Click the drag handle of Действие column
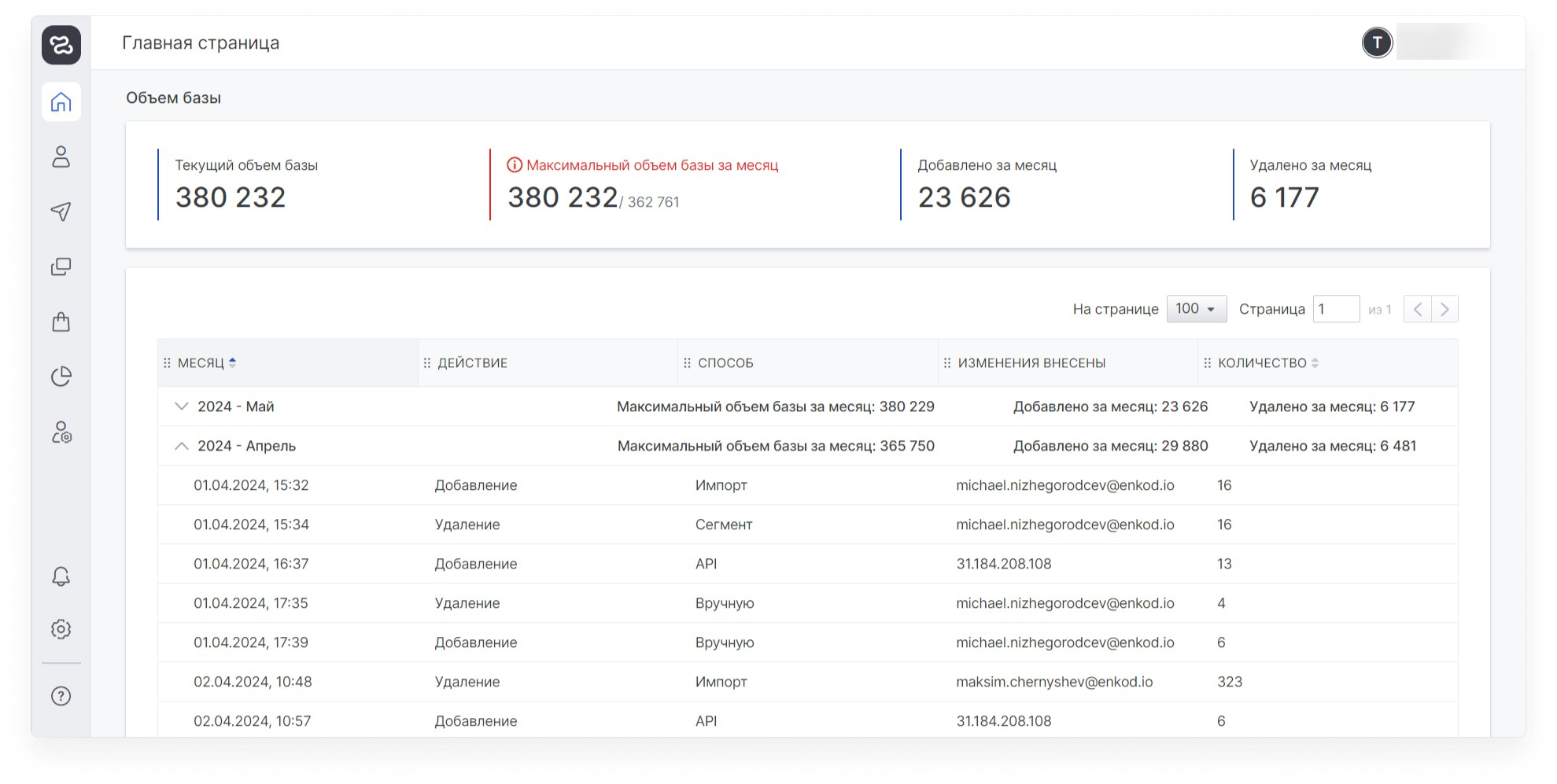The image size is (1557, 784). pos(427,363)
